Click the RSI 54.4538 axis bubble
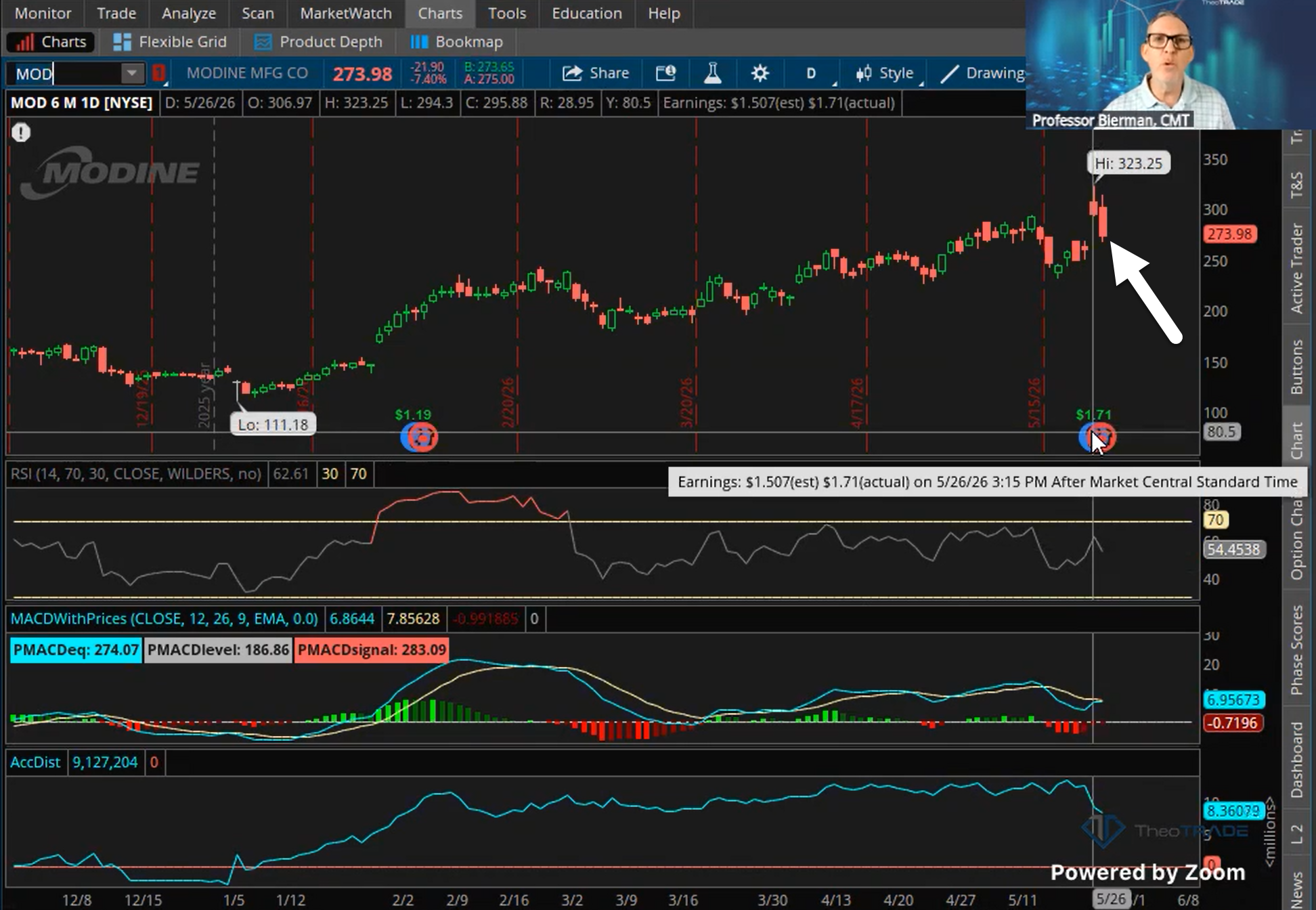 click(1234, 549)
